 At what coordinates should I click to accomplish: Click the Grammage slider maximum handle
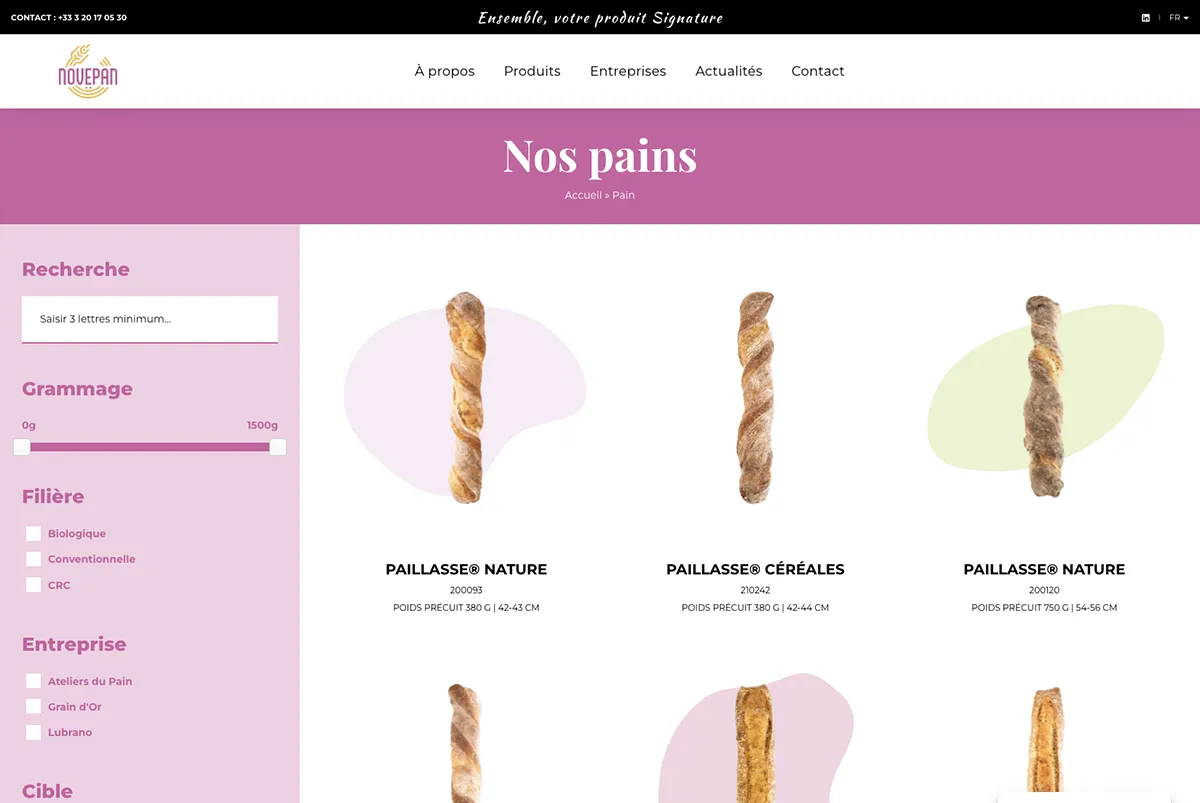(x=278, y=447)
